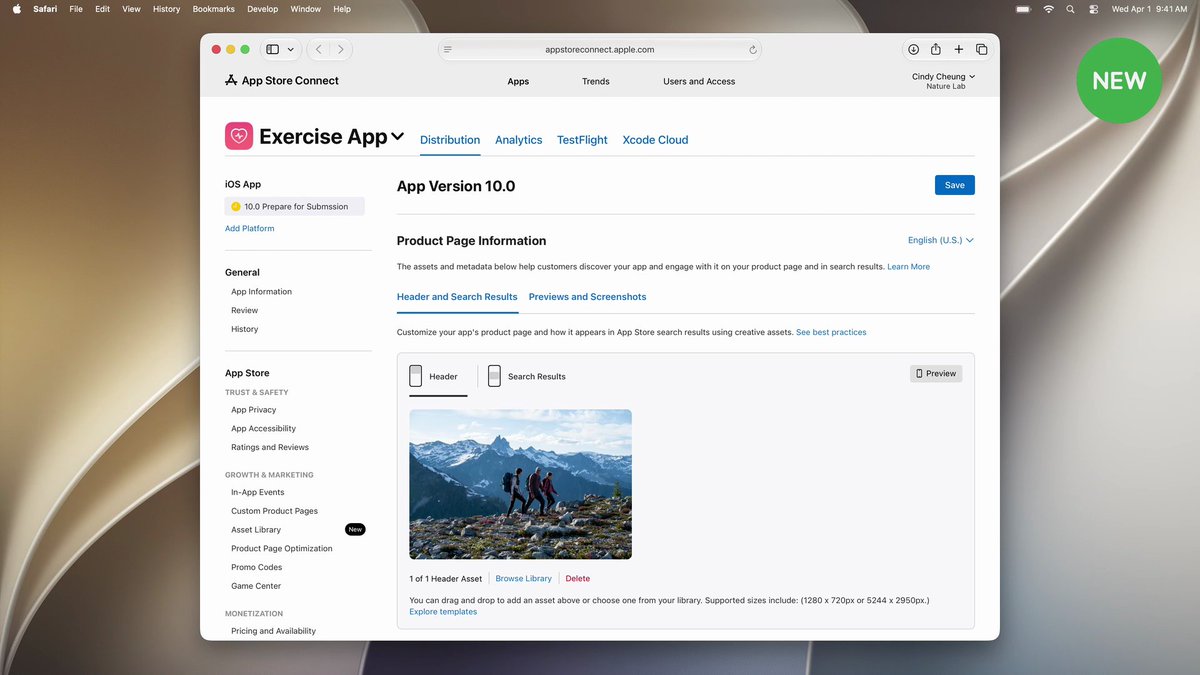
Task: Expand the Exercise App switcher chevron
Action: [397, 136]
